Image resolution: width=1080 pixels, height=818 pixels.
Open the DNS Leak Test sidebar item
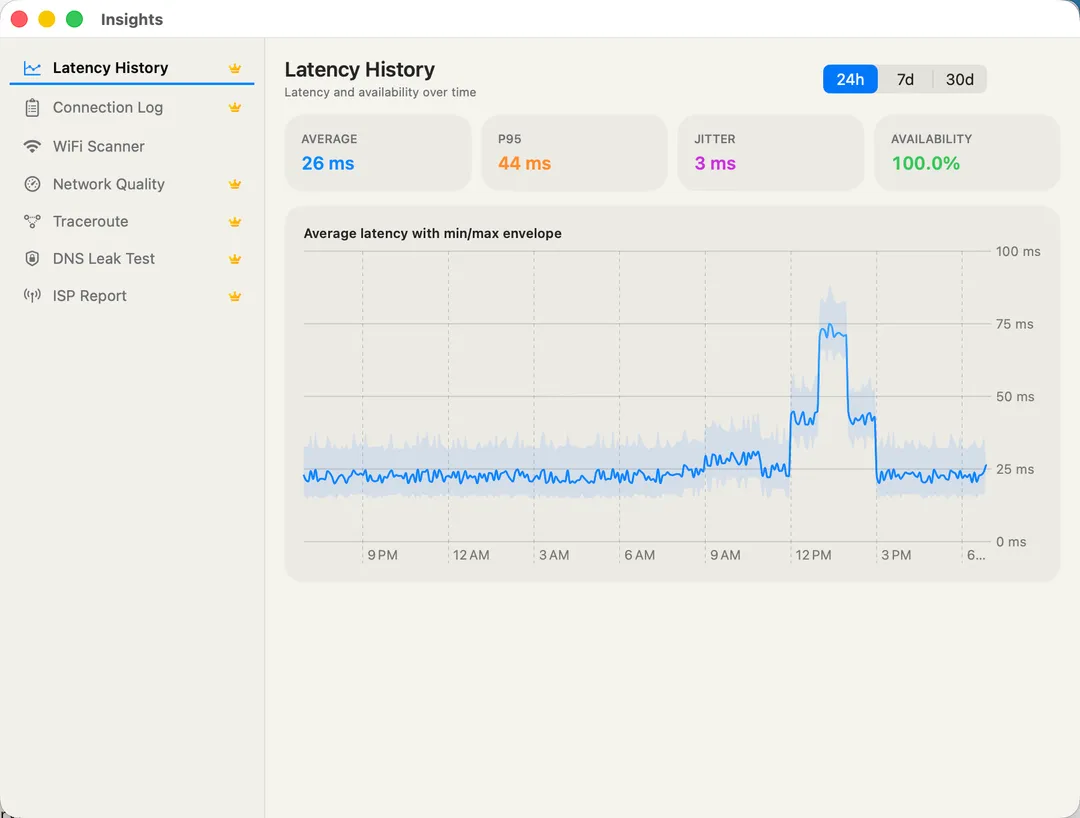[132, 258]
